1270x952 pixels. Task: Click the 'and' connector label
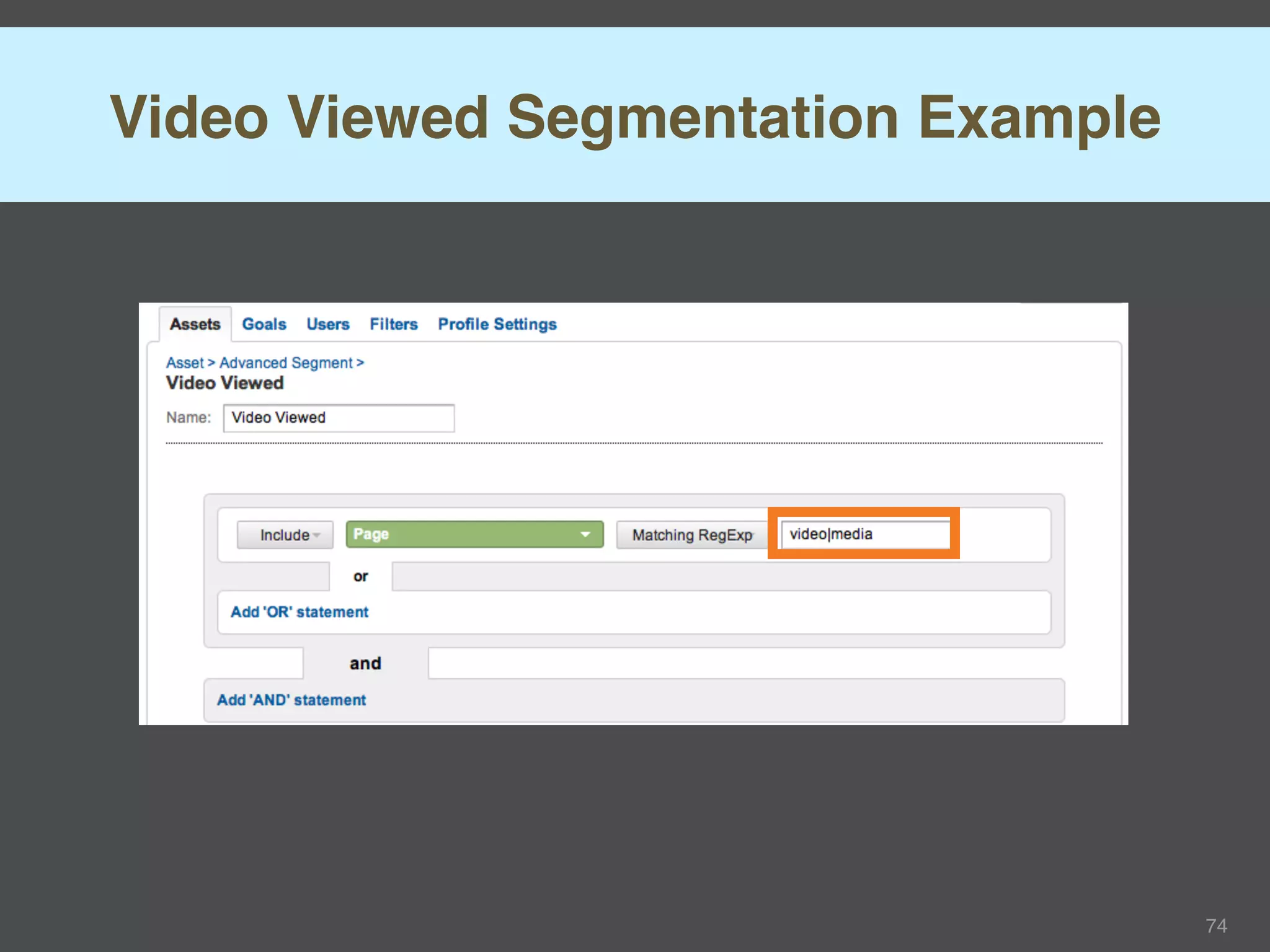365,663
